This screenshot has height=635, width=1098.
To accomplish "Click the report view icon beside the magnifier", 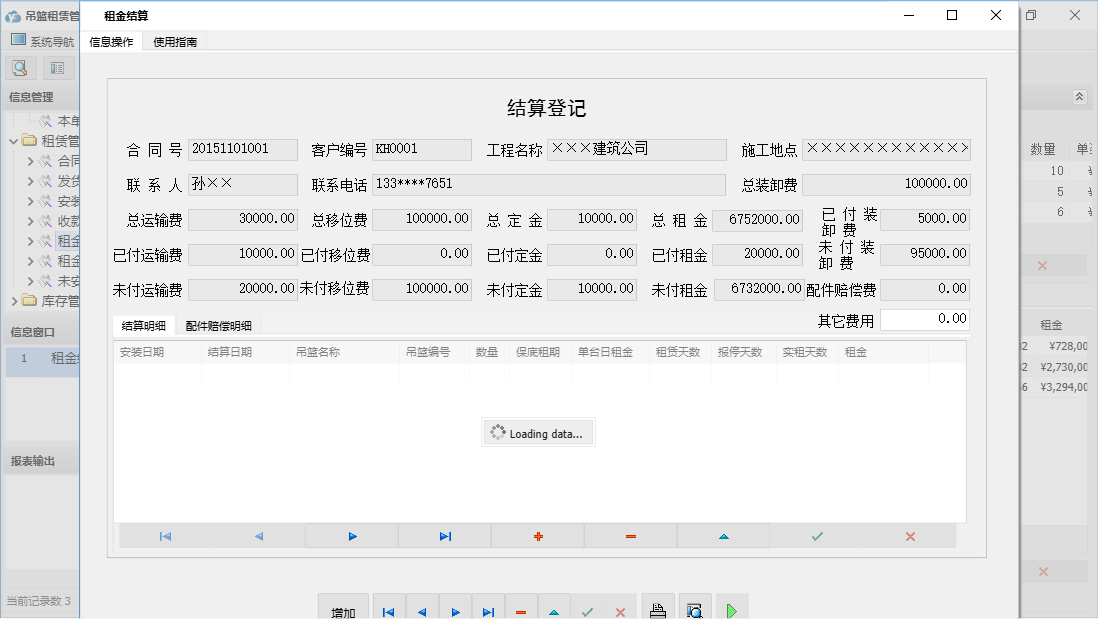I will (57, 67).
